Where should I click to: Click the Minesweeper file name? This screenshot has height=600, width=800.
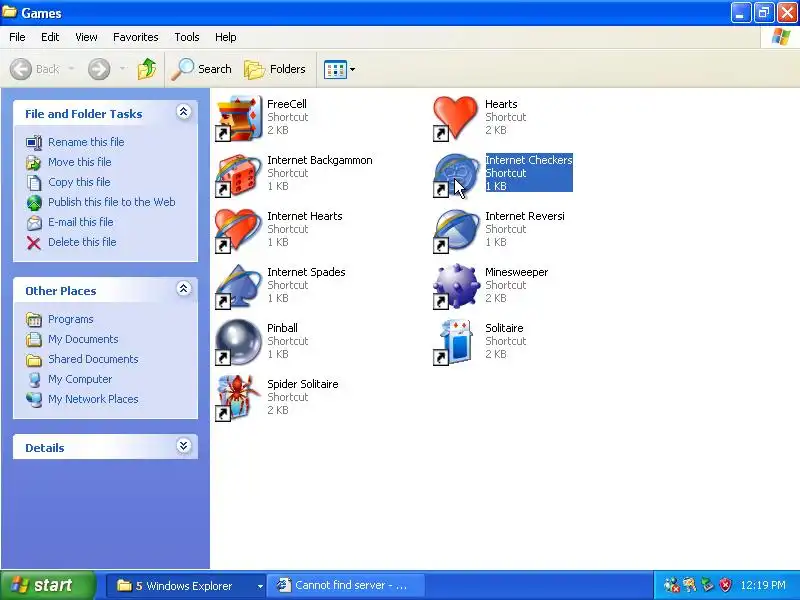point(516,272)
